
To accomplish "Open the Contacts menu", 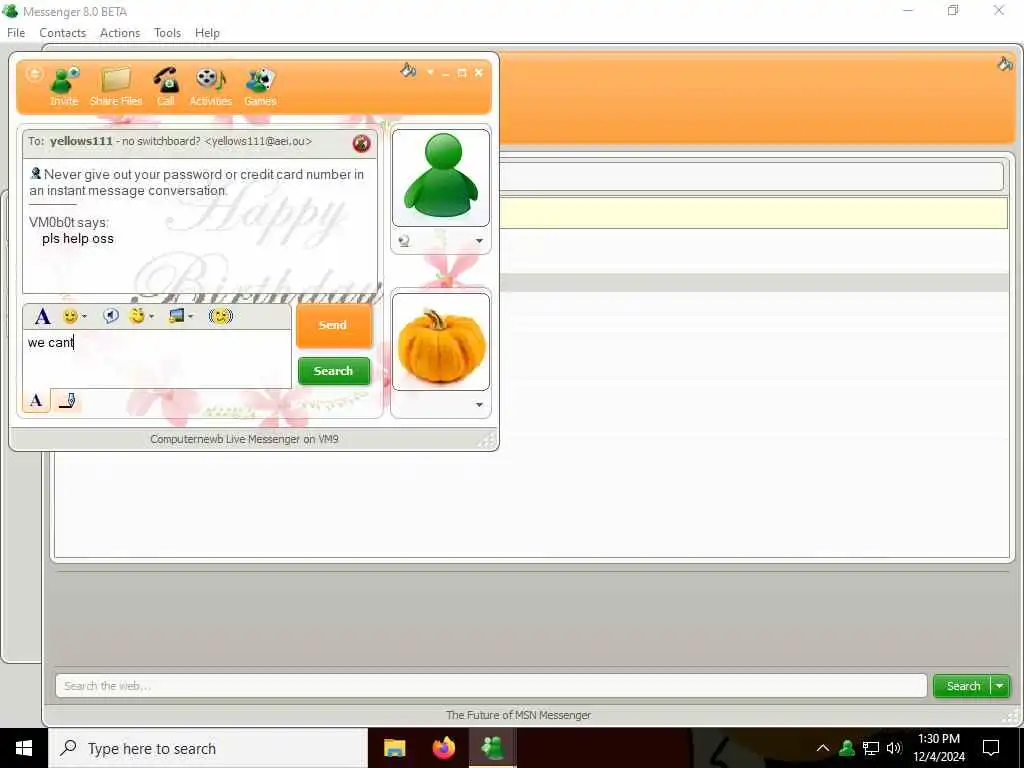I will click(63, 33).
